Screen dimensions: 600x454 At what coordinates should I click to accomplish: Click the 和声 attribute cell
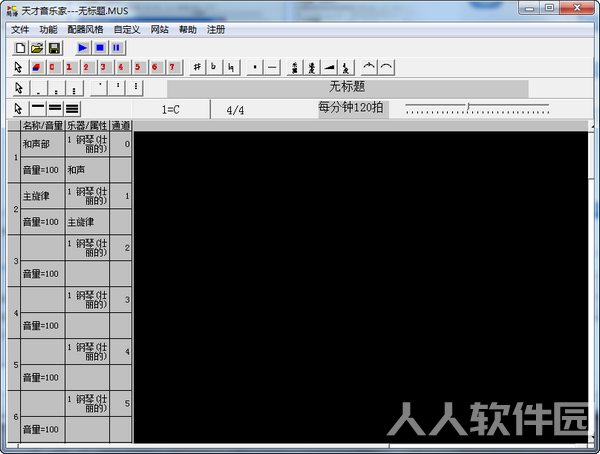[88, 170]
